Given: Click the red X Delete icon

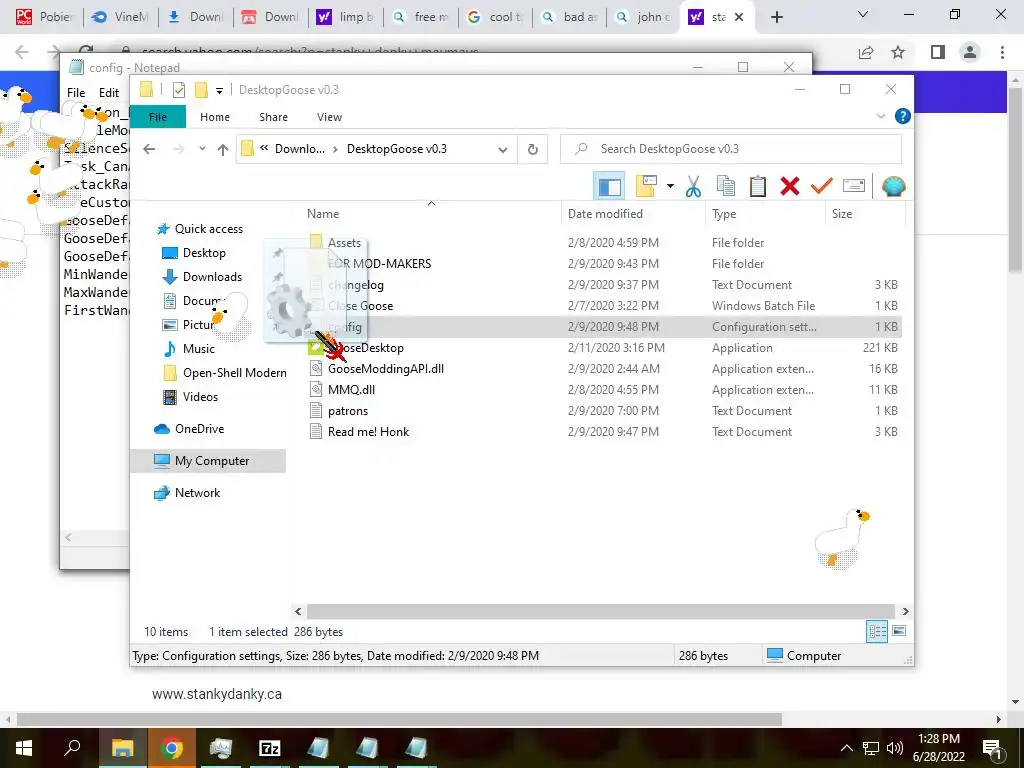Looking at the screenshot, I should [790, 186].
